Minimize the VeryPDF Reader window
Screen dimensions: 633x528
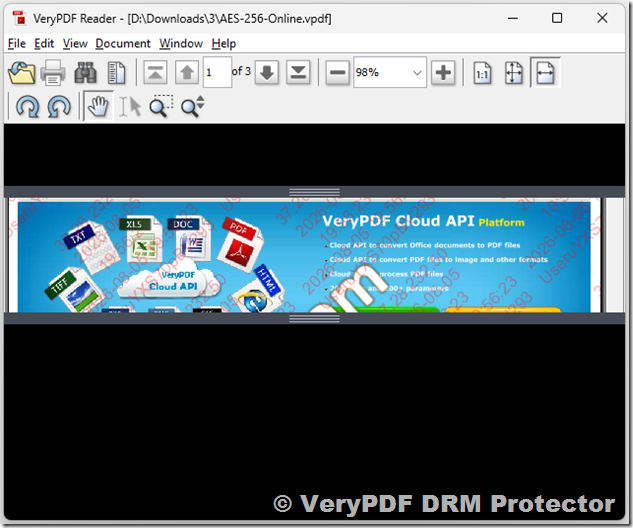tap(513, 18)
